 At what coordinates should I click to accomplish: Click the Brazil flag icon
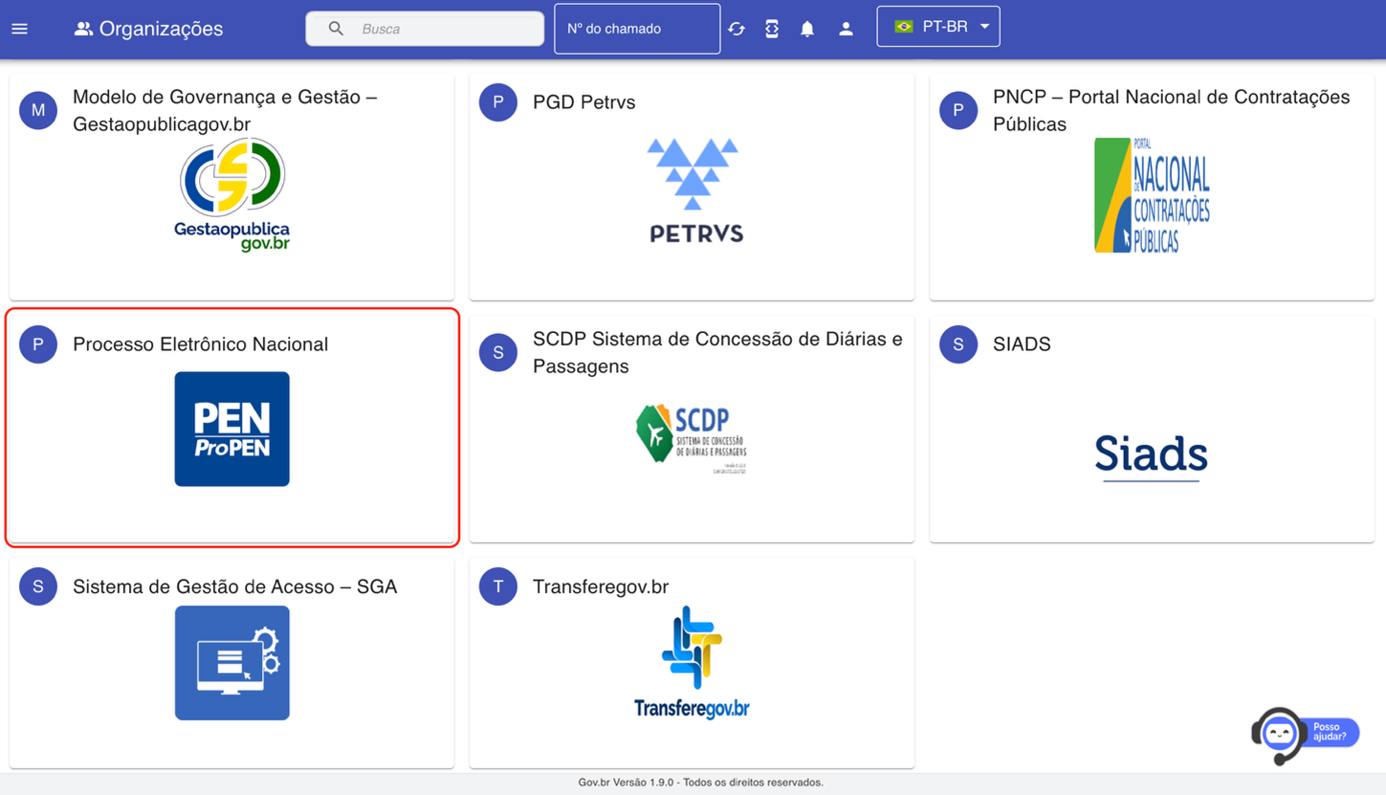coord(904,27)
